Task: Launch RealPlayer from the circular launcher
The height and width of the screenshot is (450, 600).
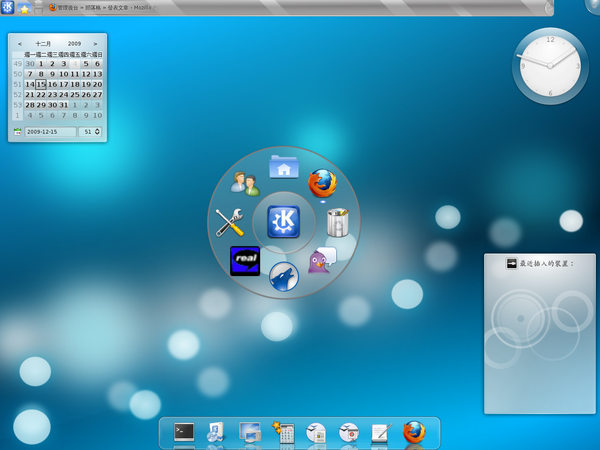Action: 245,261
